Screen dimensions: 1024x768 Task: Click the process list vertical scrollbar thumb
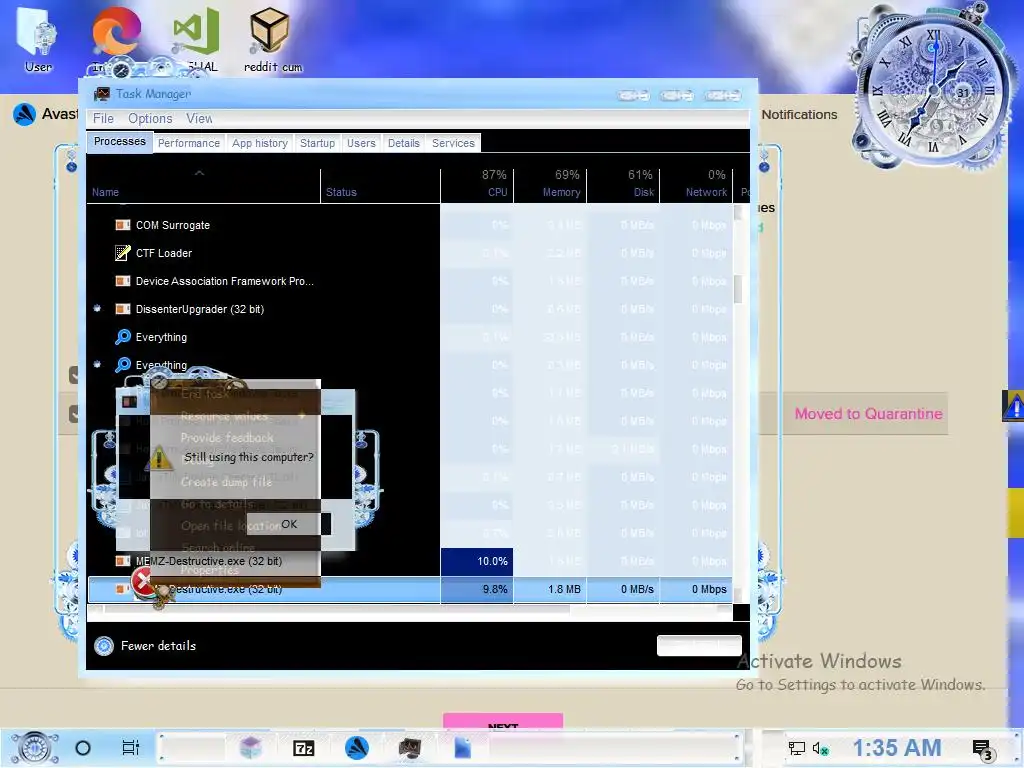(738, 289)
